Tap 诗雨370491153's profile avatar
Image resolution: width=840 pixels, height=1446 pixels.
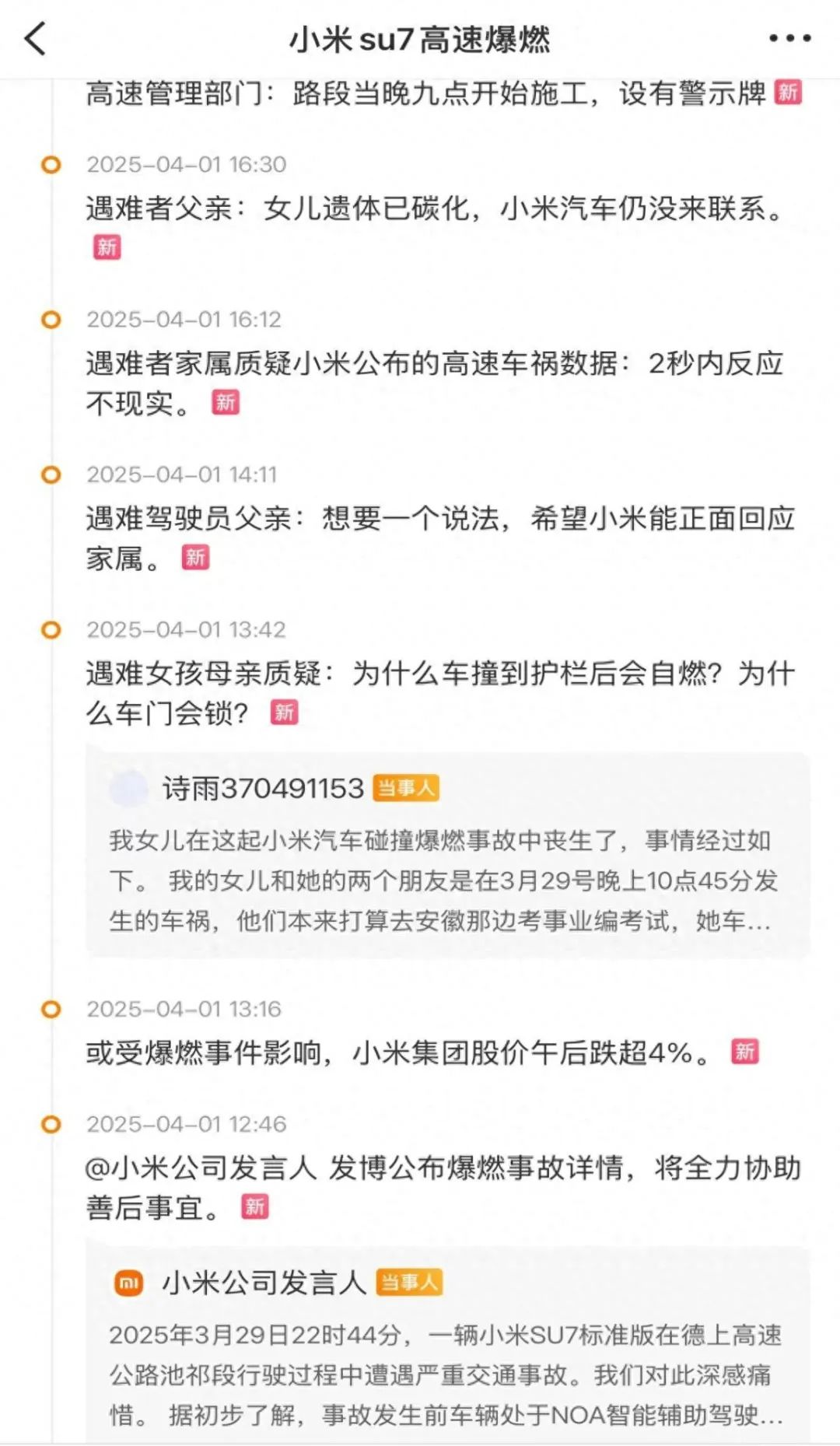click(128, 788)
